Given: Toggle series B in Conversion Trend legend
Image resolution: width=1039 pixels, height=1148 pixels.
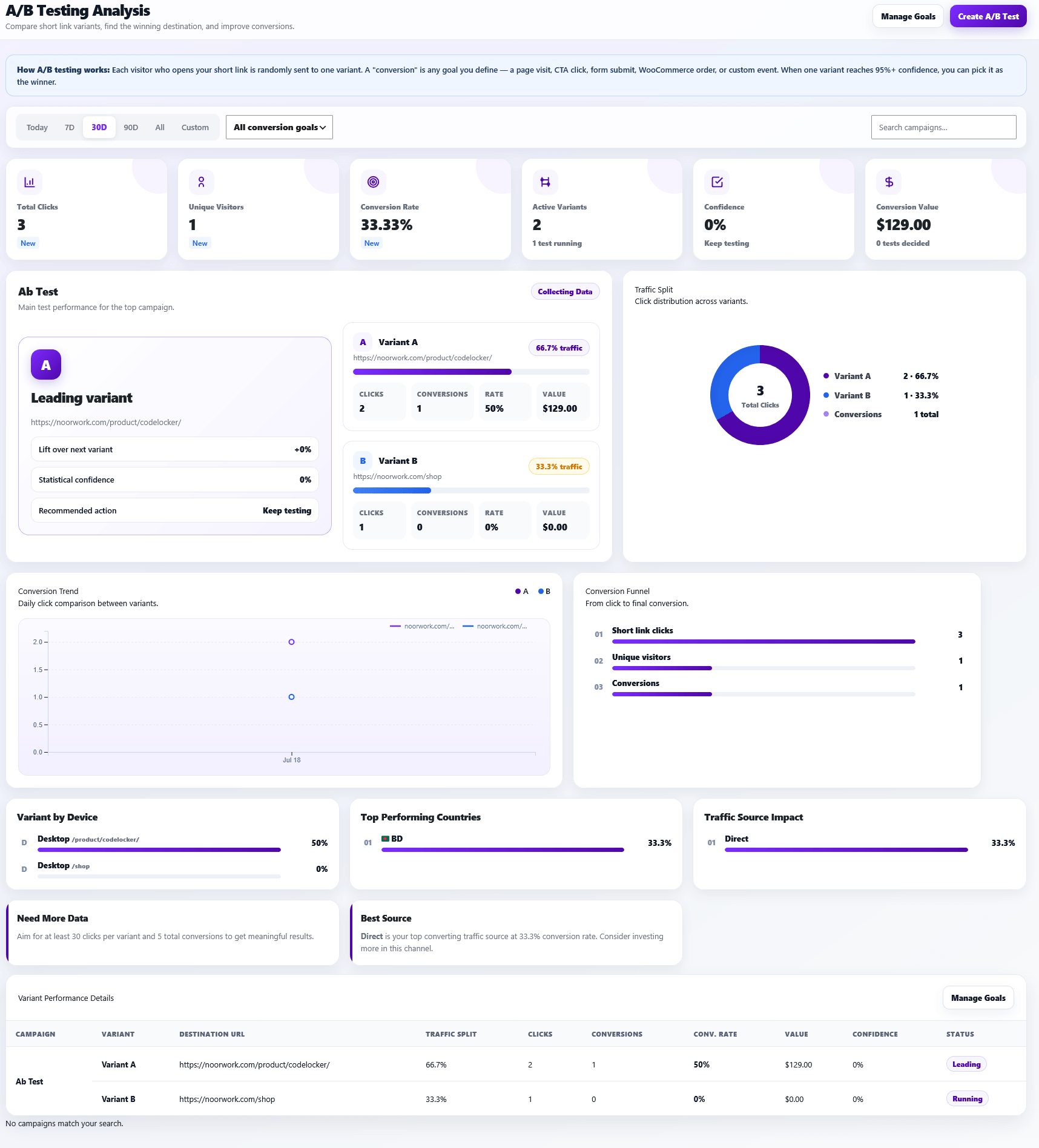Looking at the screenshot, I should coord(544,591).
